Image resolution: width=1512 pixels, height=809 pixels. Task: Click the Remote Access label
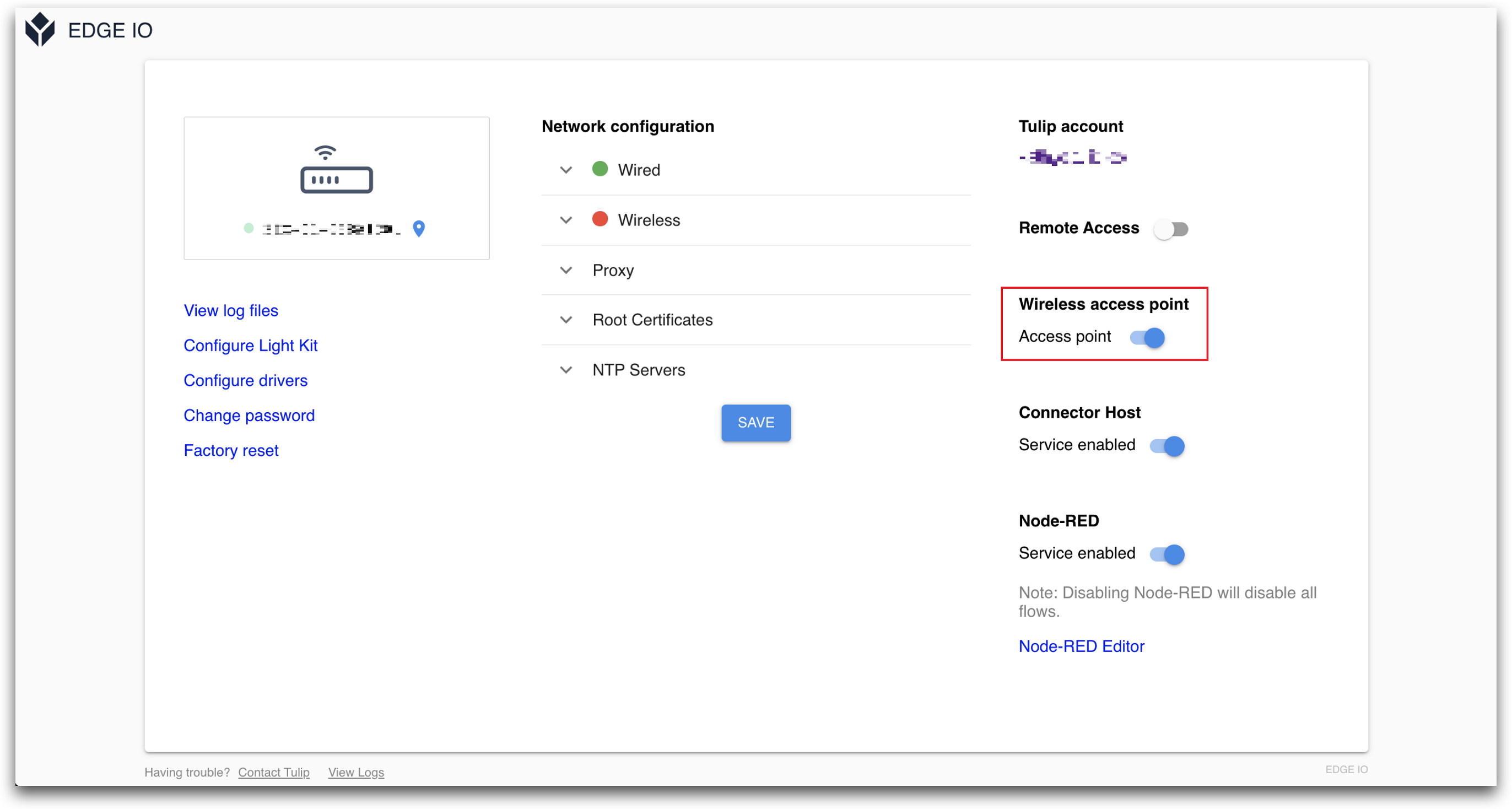(x=1079, y=228)
